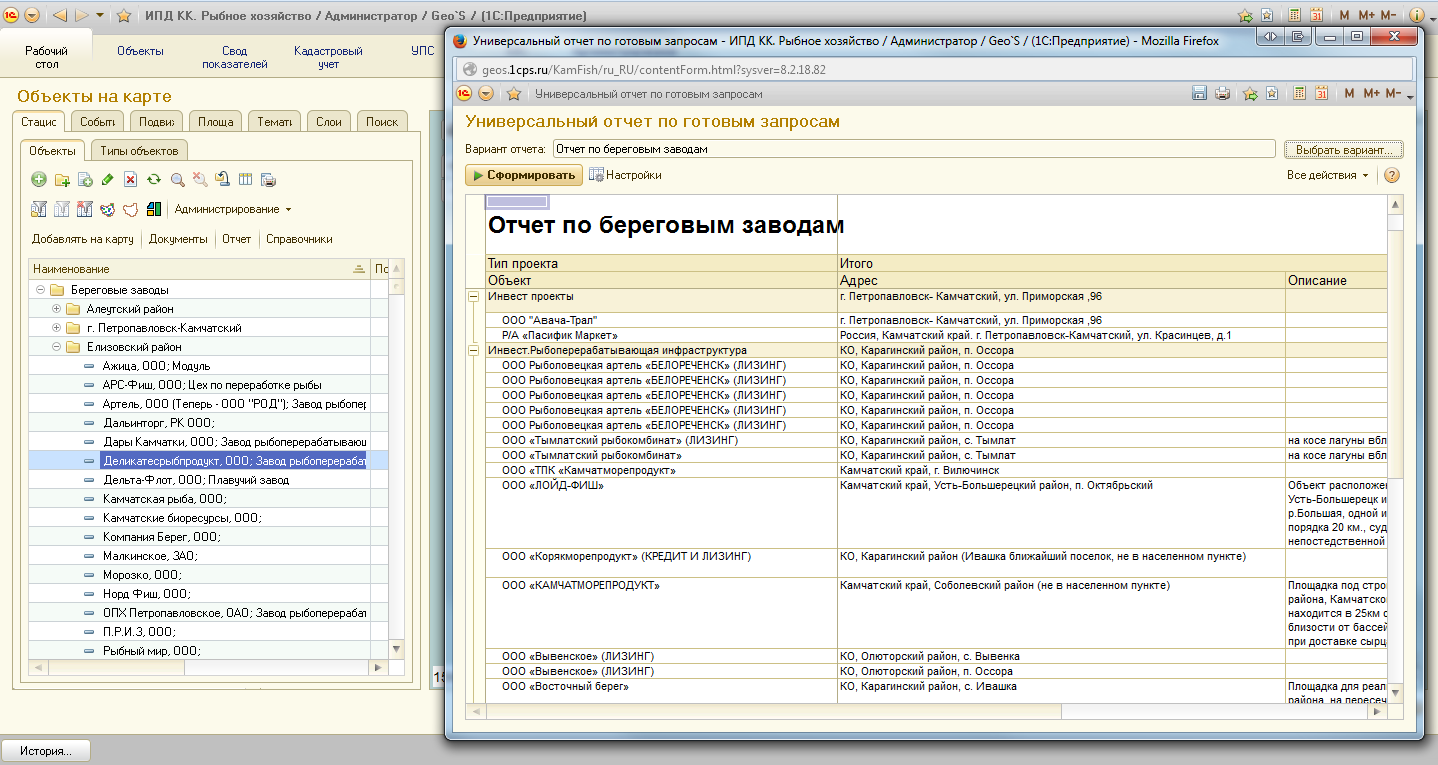
Task: Click the Выбрать вариант button
Action: 1344,149
